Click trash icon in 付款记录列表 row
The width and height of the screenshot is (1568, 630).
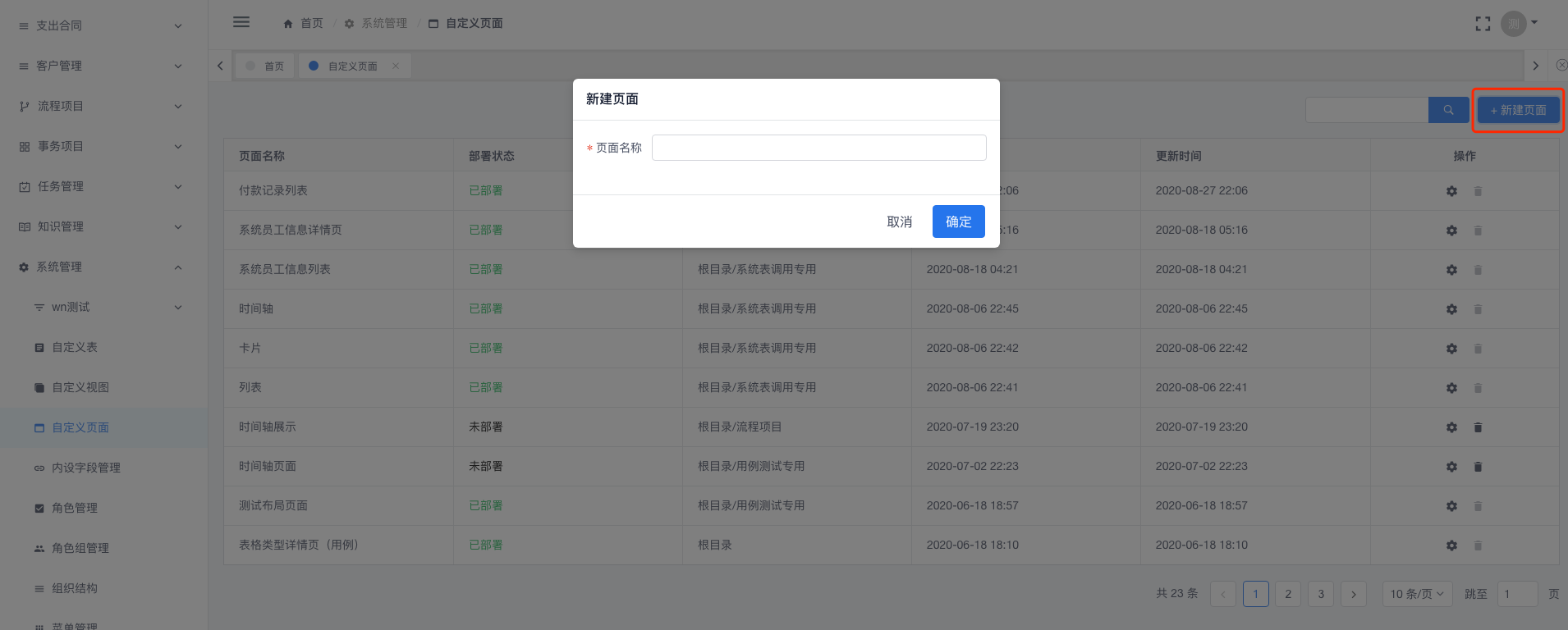(x=1478, y=191)
